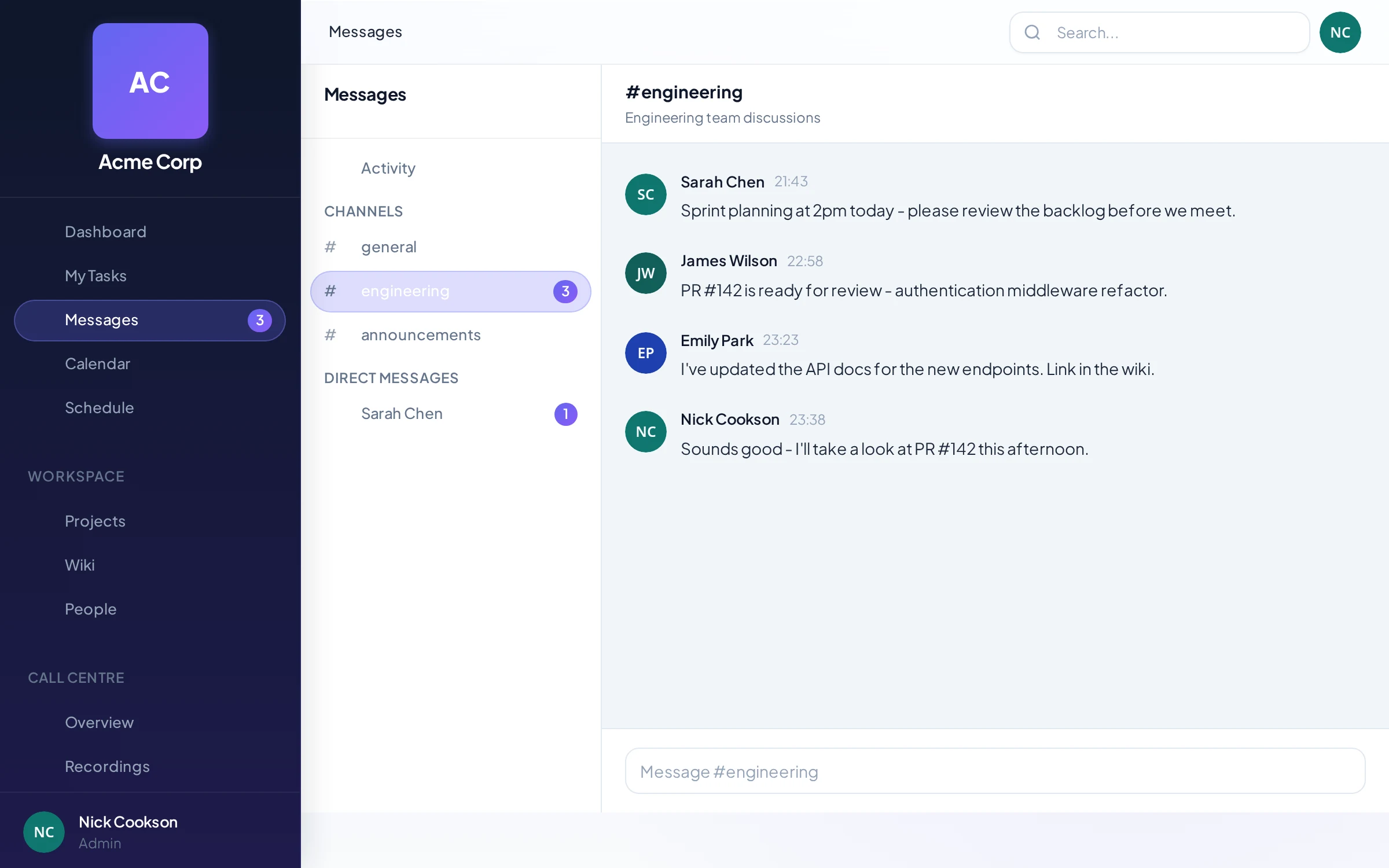The width and height of the screenshot is (1389, 868).
Task: Open the Calendar section
Action: pos(150,364)
